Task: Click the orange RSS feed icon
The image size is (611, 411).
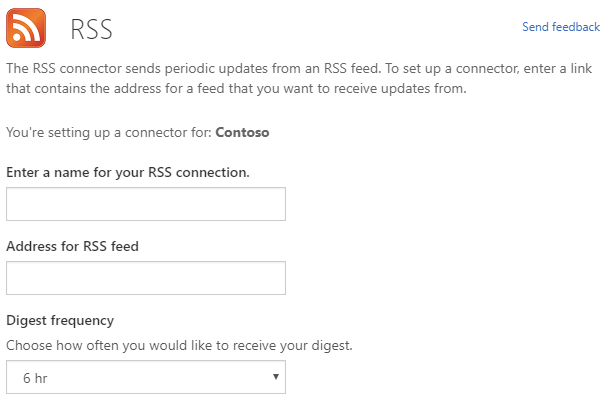Action: 26,28
